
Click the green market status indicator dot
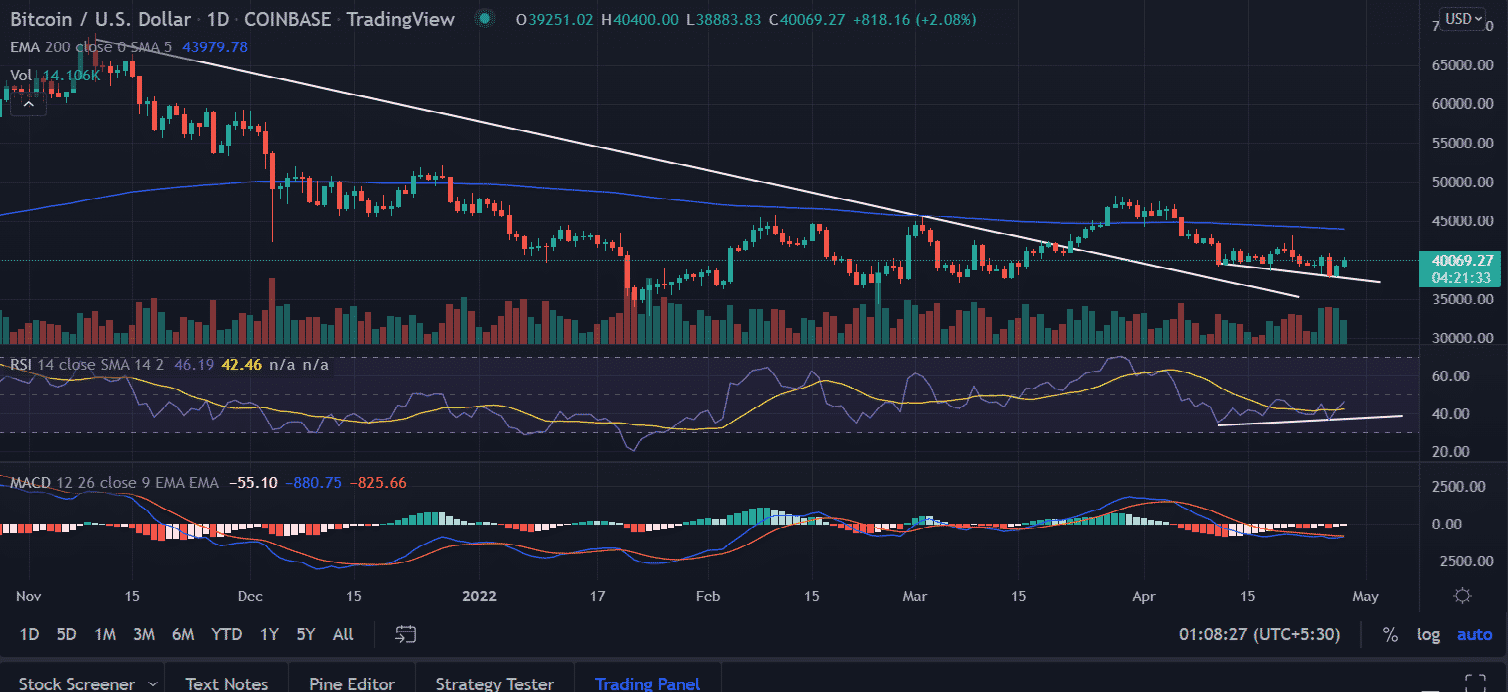pyautogui.click(x=485, y=19)
